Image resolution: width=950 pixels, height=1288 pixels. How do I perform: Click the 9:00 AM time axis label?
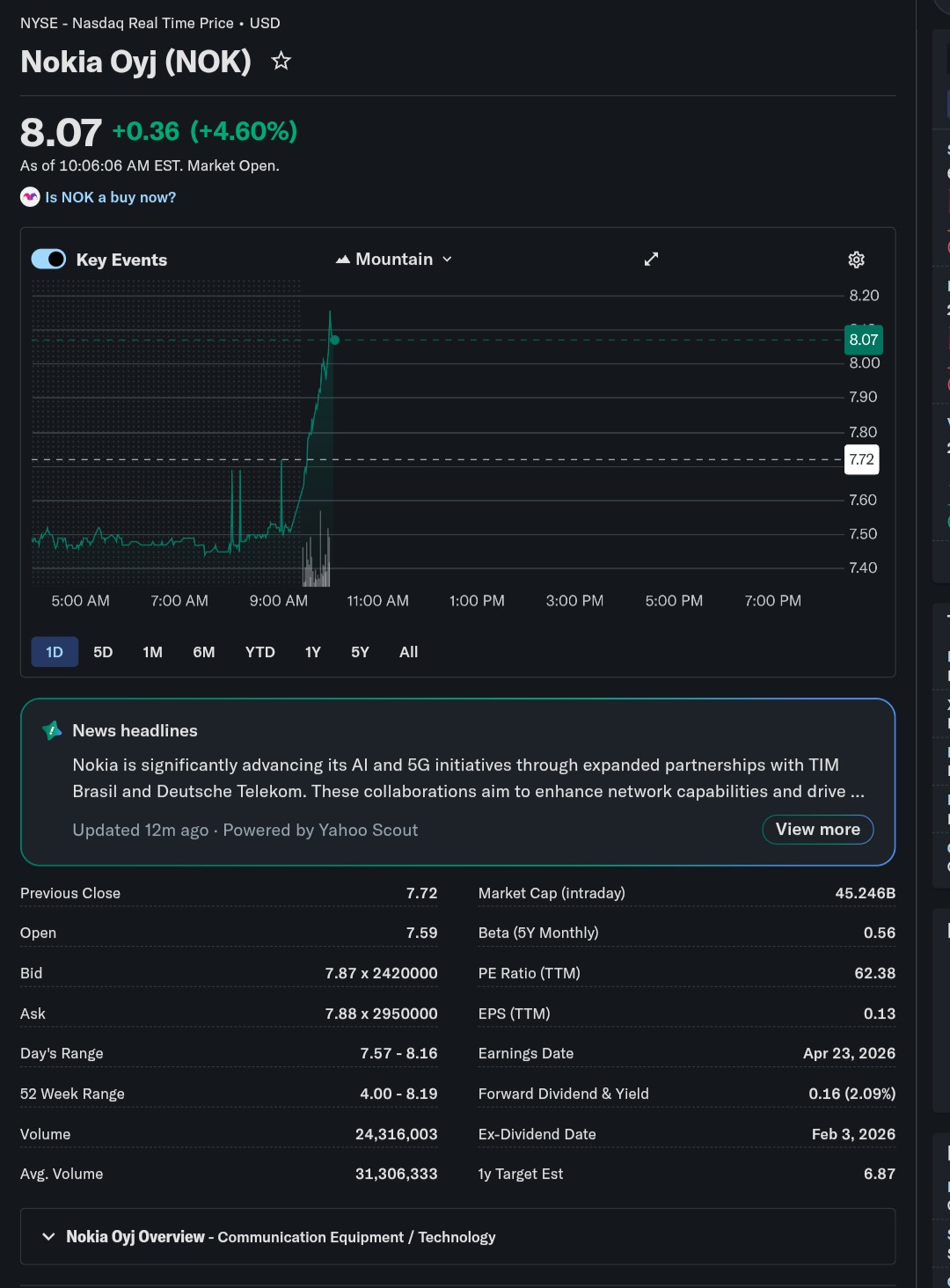[278, 601]
